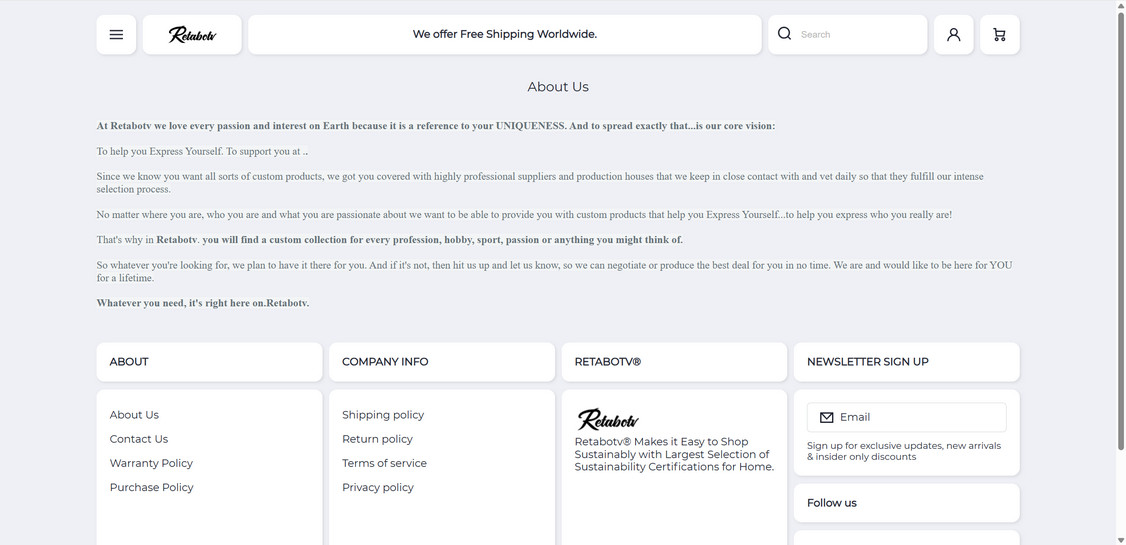Open the Privacy policy link
The height and width of the screenshot is (545, 1126).
coord(378,487)
